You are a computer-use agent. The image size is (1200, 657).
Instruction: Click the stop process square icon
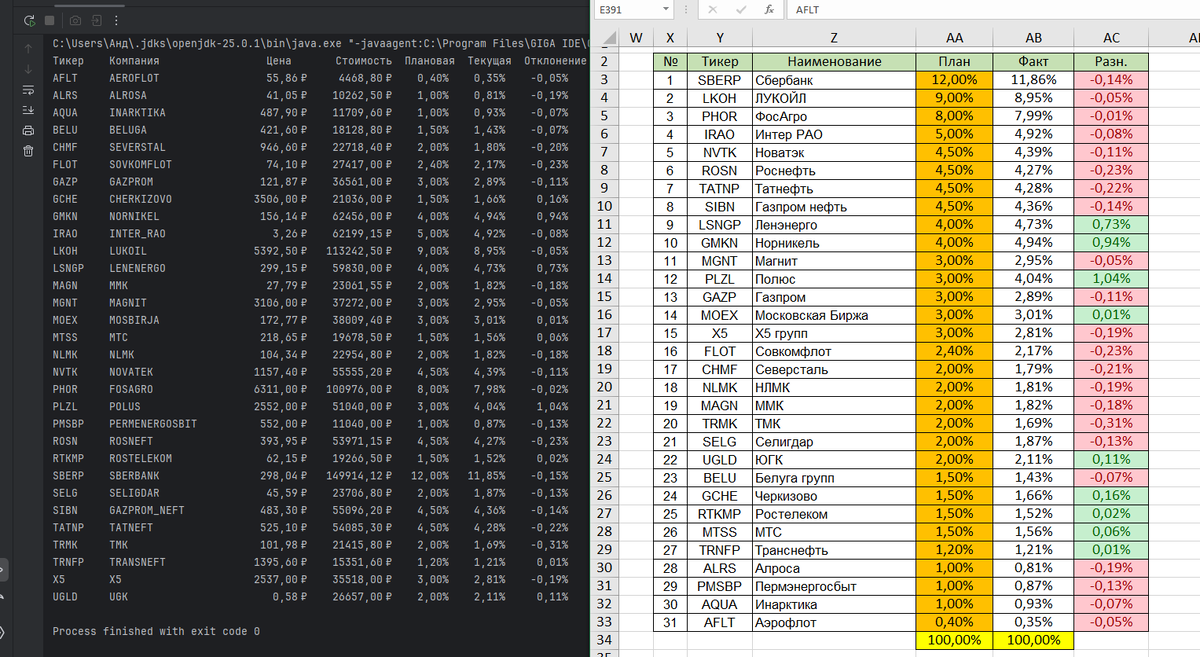[x=50, y=20]
